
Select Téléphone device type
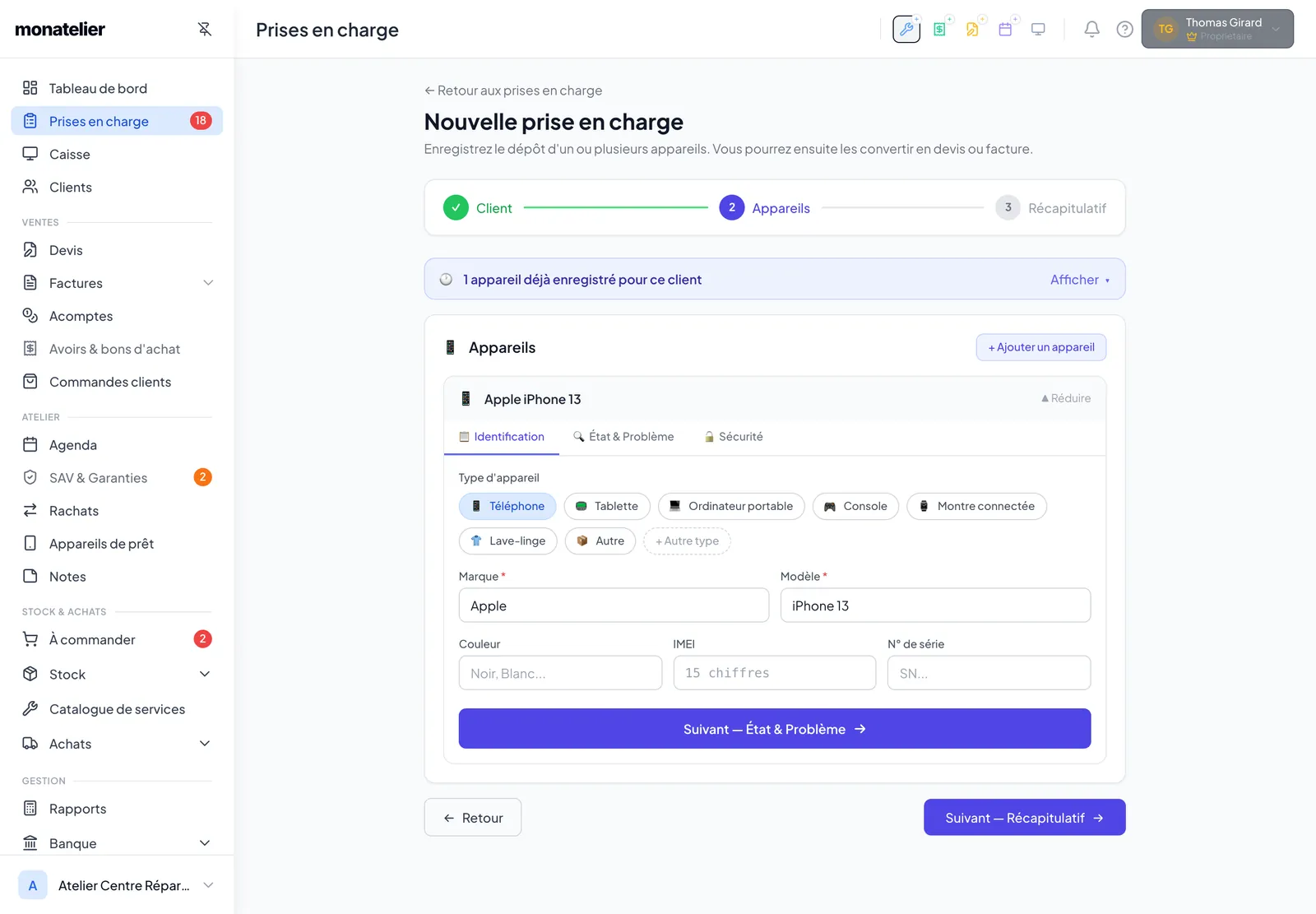pos(507,506)
